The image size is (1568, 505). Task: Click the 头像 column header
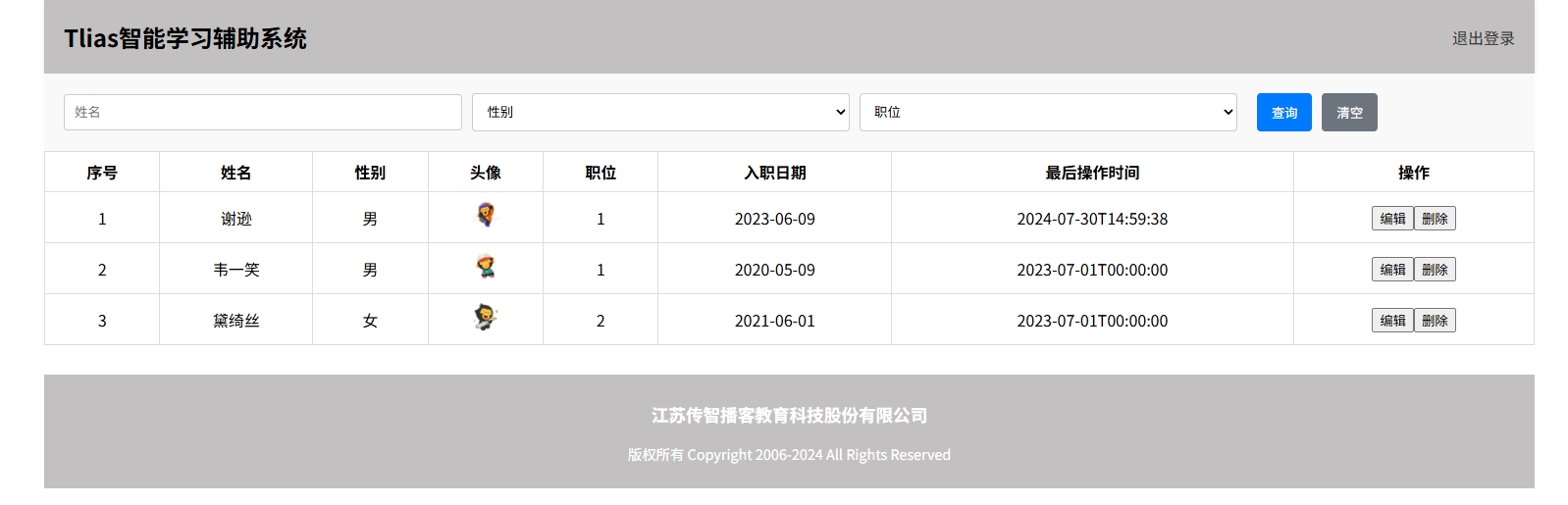(x=486, y=173)
